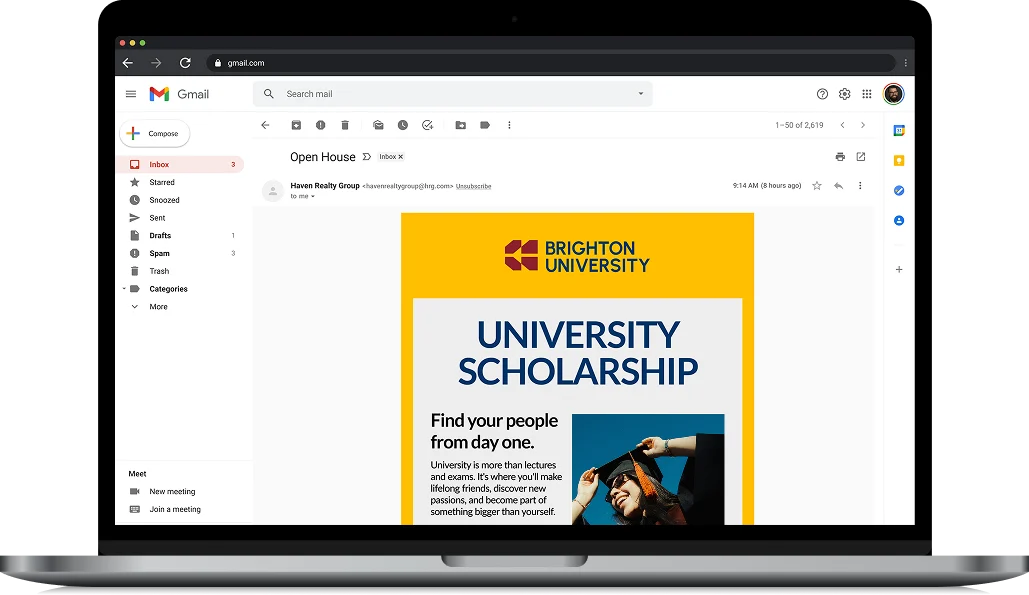This screenshot has width=1029, height=595.
Task: Open the Inbox folder
Action: click(x=180, y=165)
